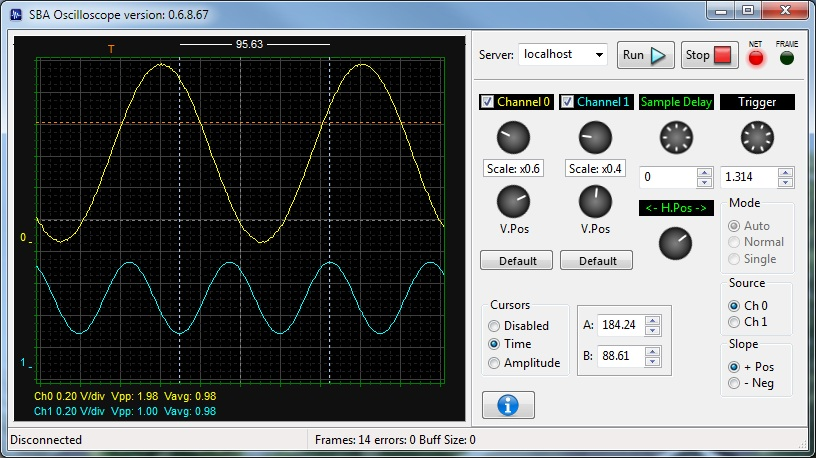The height and width of the screenshot is (458, 816).
Task: Decrease the Sample Delay value
Action: point(705,182)
